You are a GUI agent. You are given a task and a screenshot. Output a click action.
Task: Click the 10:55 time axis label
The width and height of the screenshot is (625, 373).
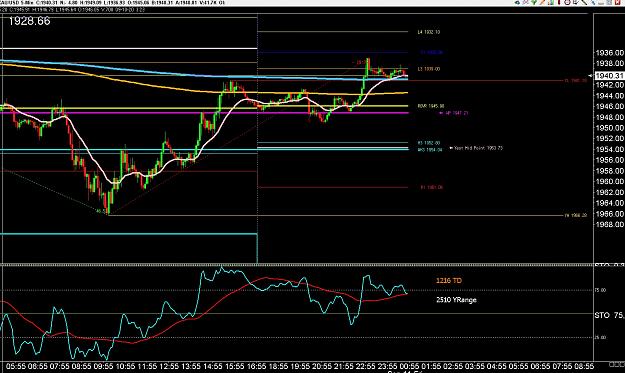(x=125, y=366)
